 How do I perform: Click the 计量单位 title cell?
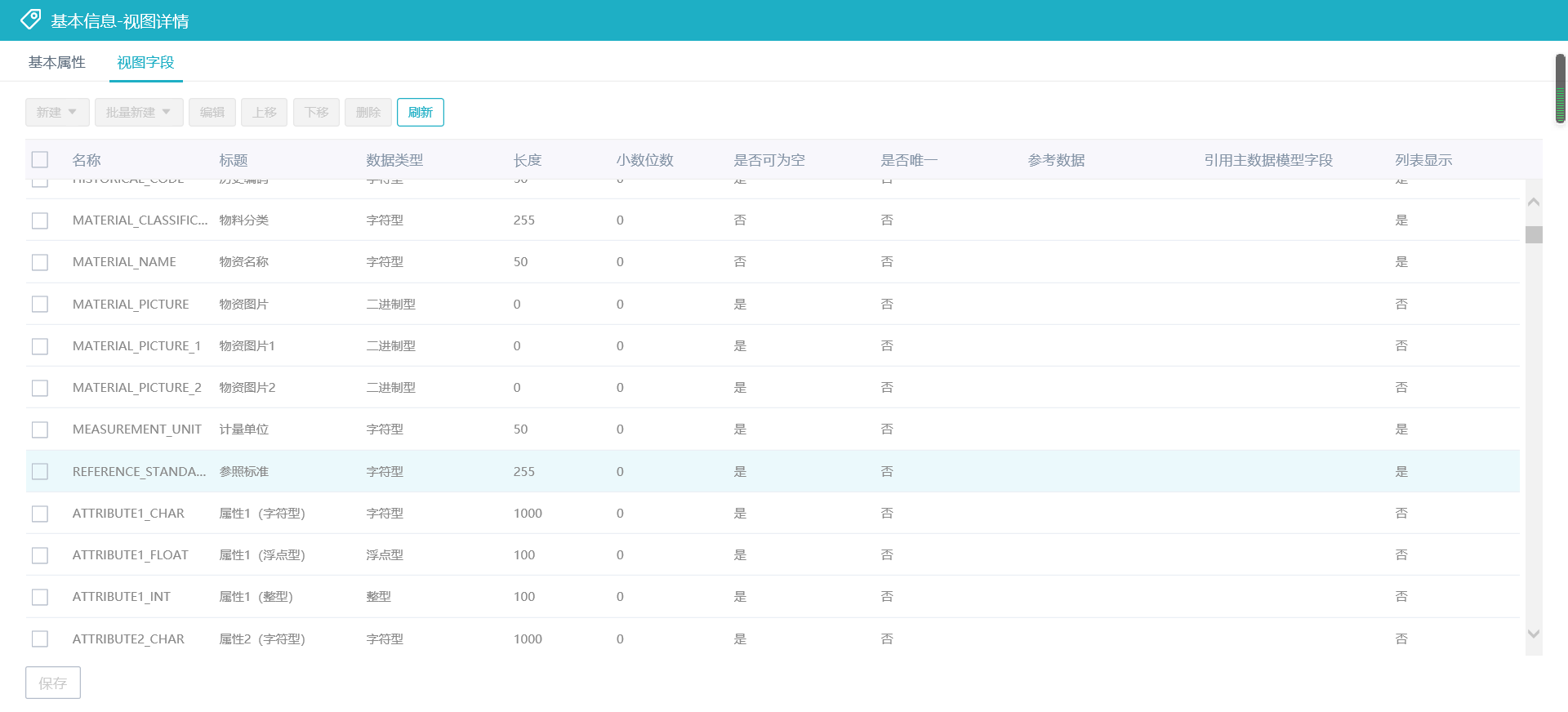pyautogui.click(x=244, y=429)
